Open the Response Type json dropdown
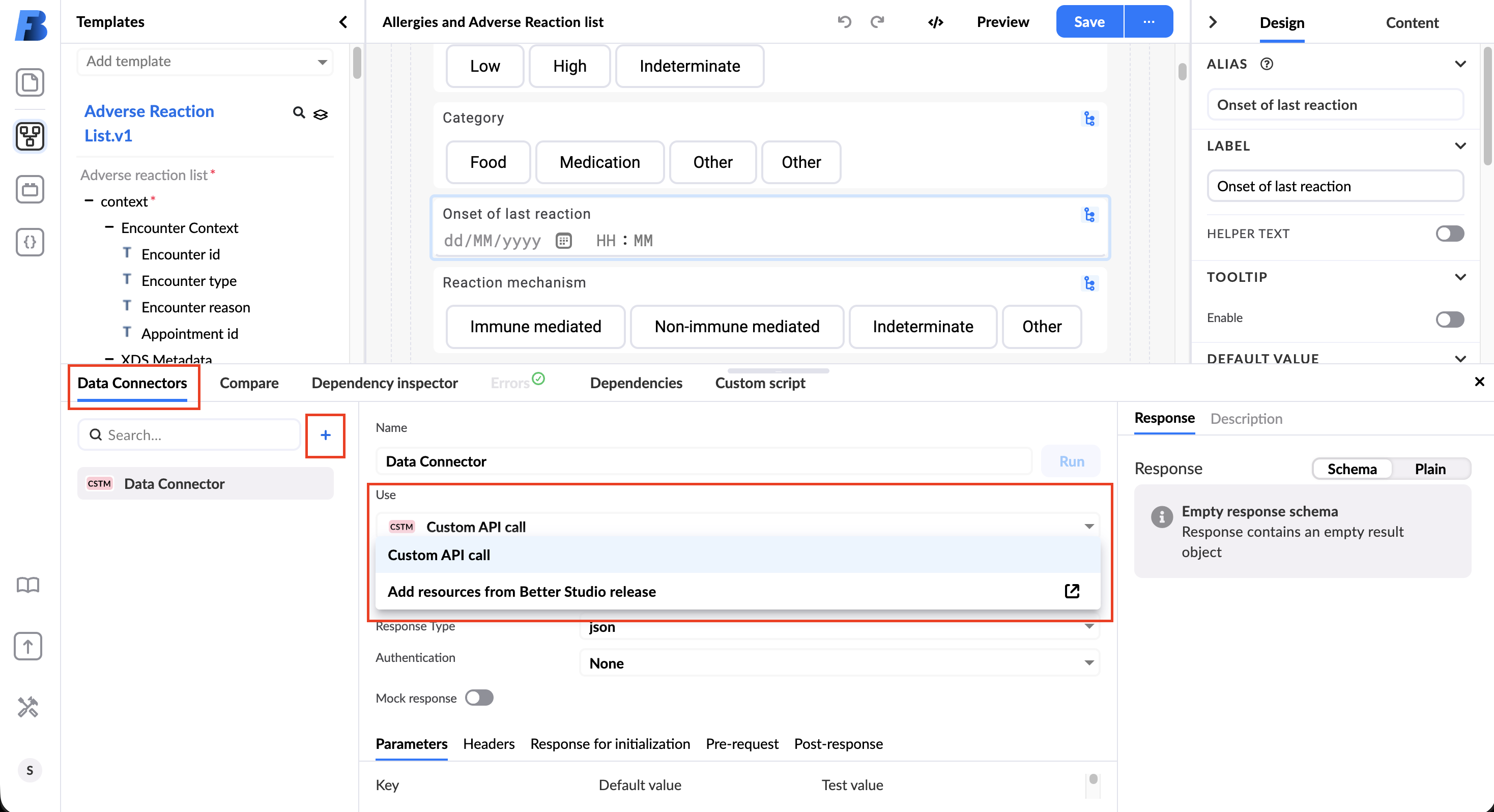Image resolution: width=1494 pixels, height=812 pixels. tap(839, 627)
